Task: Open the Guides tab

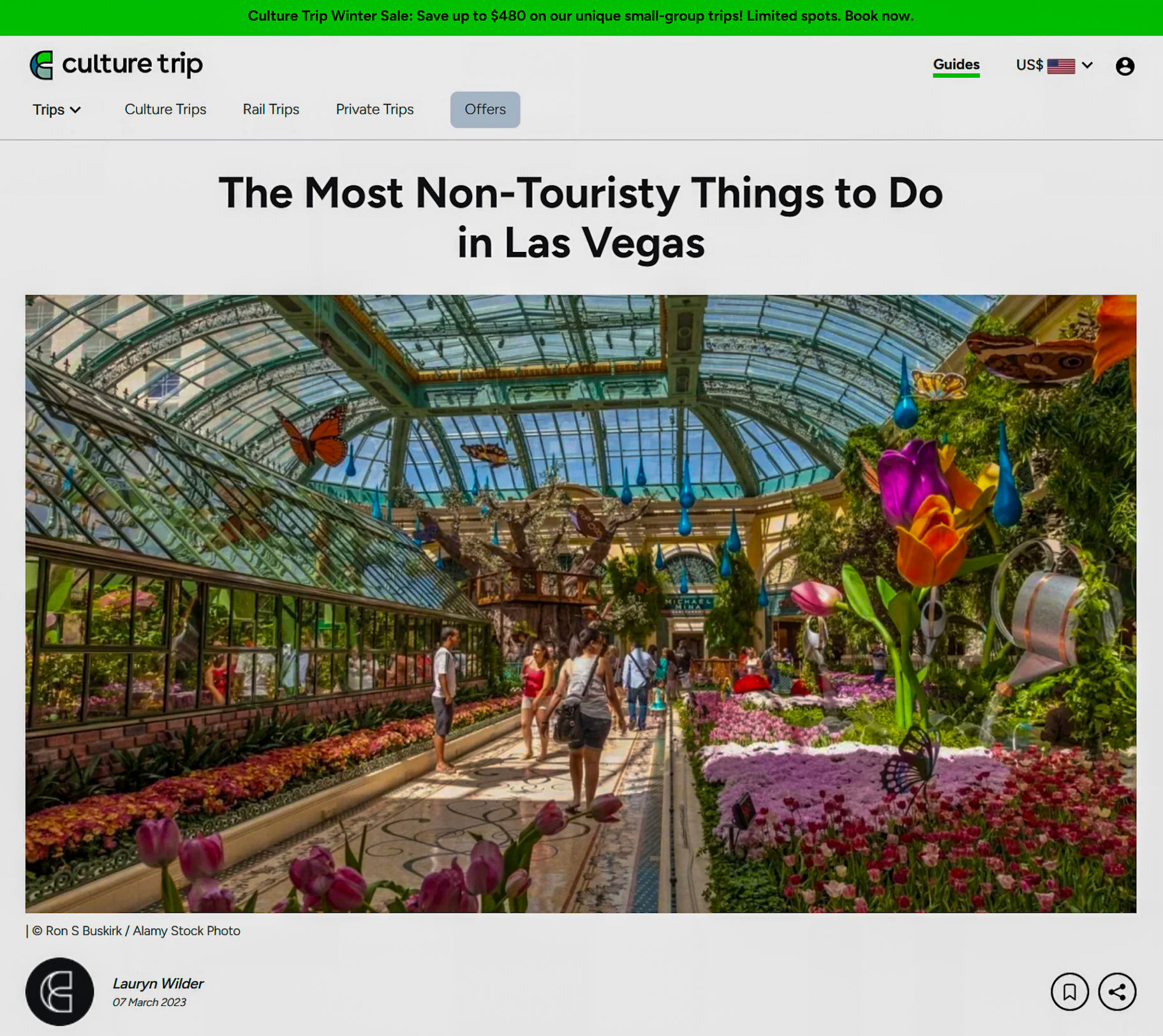Action: coord(956,65)
